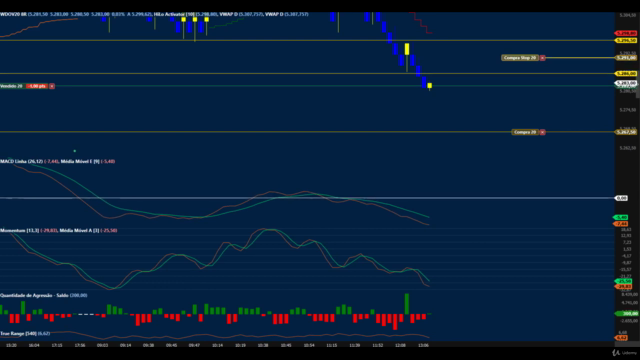This screenshot has height=360, width=640.
Task: Click the 12:08 time axis label
Action: tap(400, 345)
